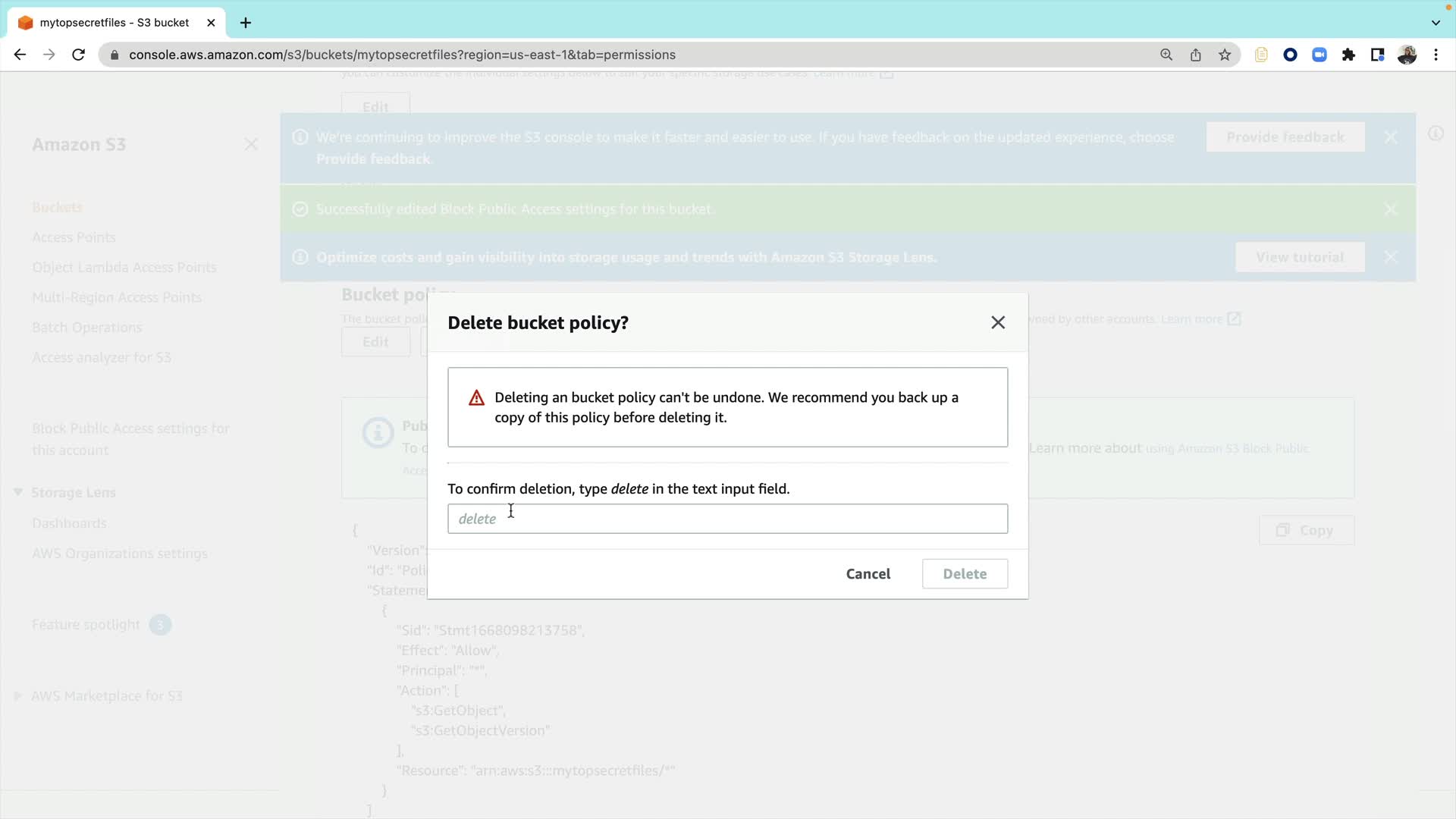Open a new browser tab
Viewport: 1456px width, 819px height.
[246, 23]
